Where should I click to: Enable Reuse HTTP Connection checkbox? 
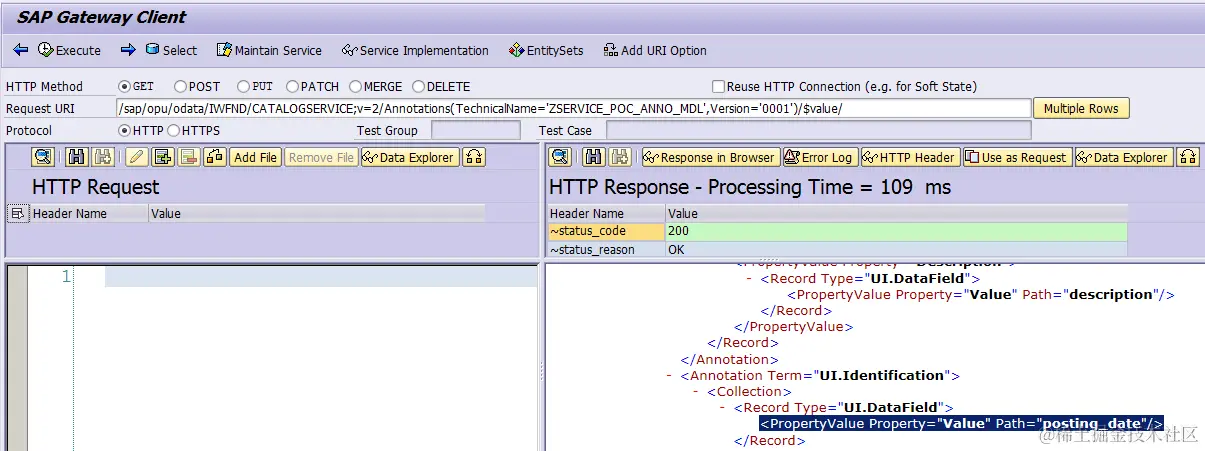718,87
